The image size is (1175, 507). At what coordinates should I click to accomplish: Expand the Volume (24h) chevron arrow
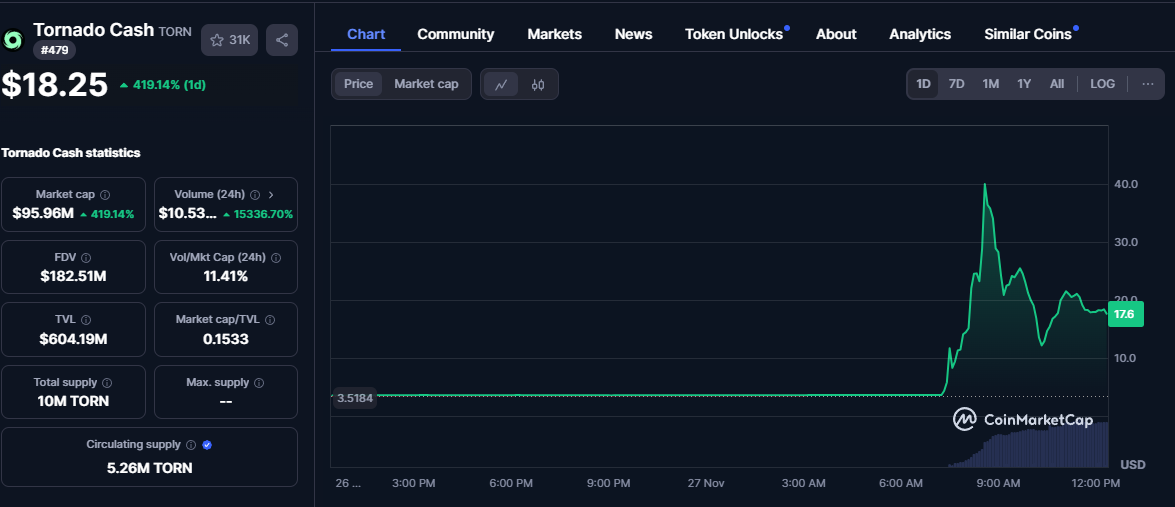click(271, 195)
